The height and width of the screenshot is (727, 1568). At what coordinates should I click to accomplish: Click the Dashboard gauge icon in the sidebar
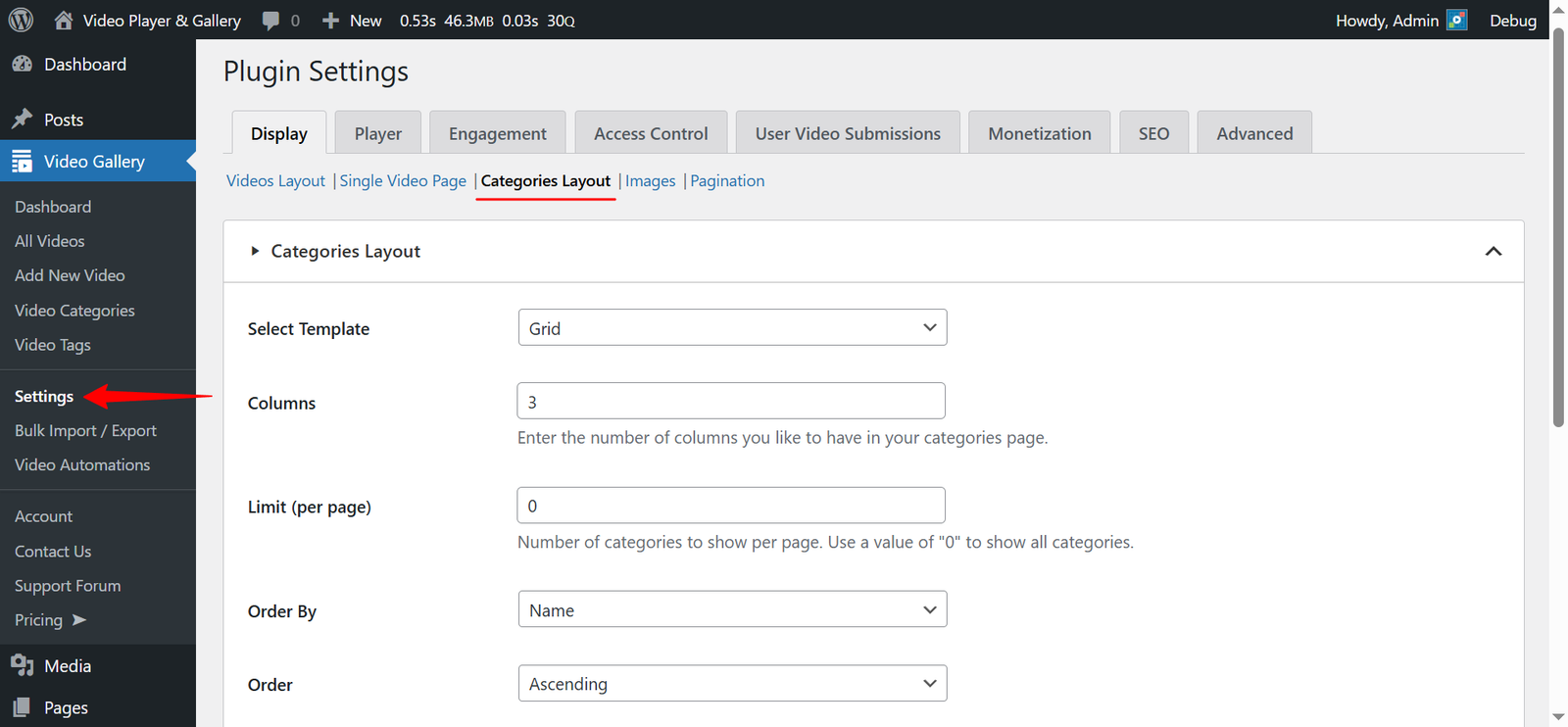click(x=22, y=64)
